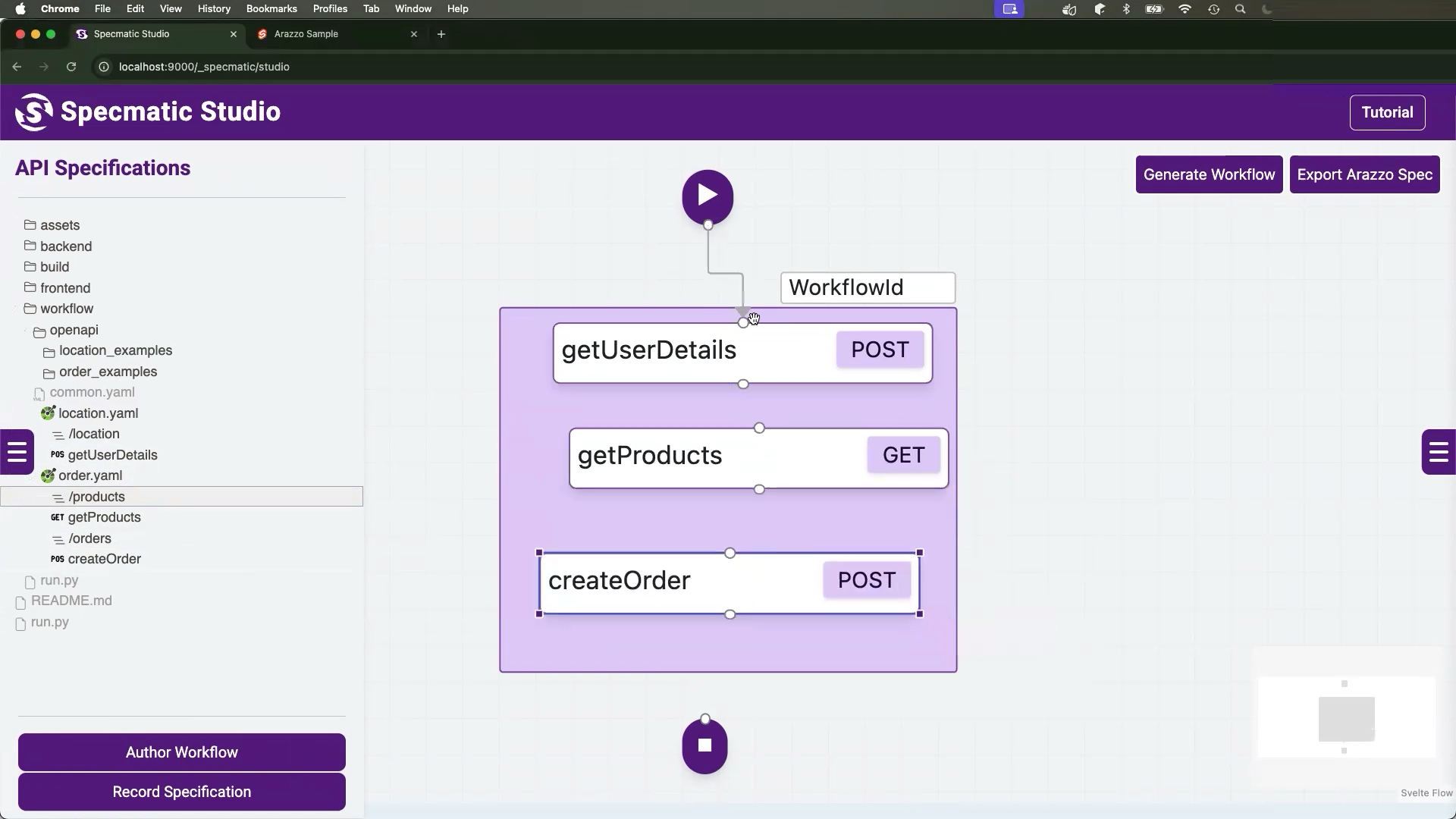Image resolution: width=1456 pixels, height=819 pixels.
Task: Click the Generate Workflow button
Action: pos(1209,174)
